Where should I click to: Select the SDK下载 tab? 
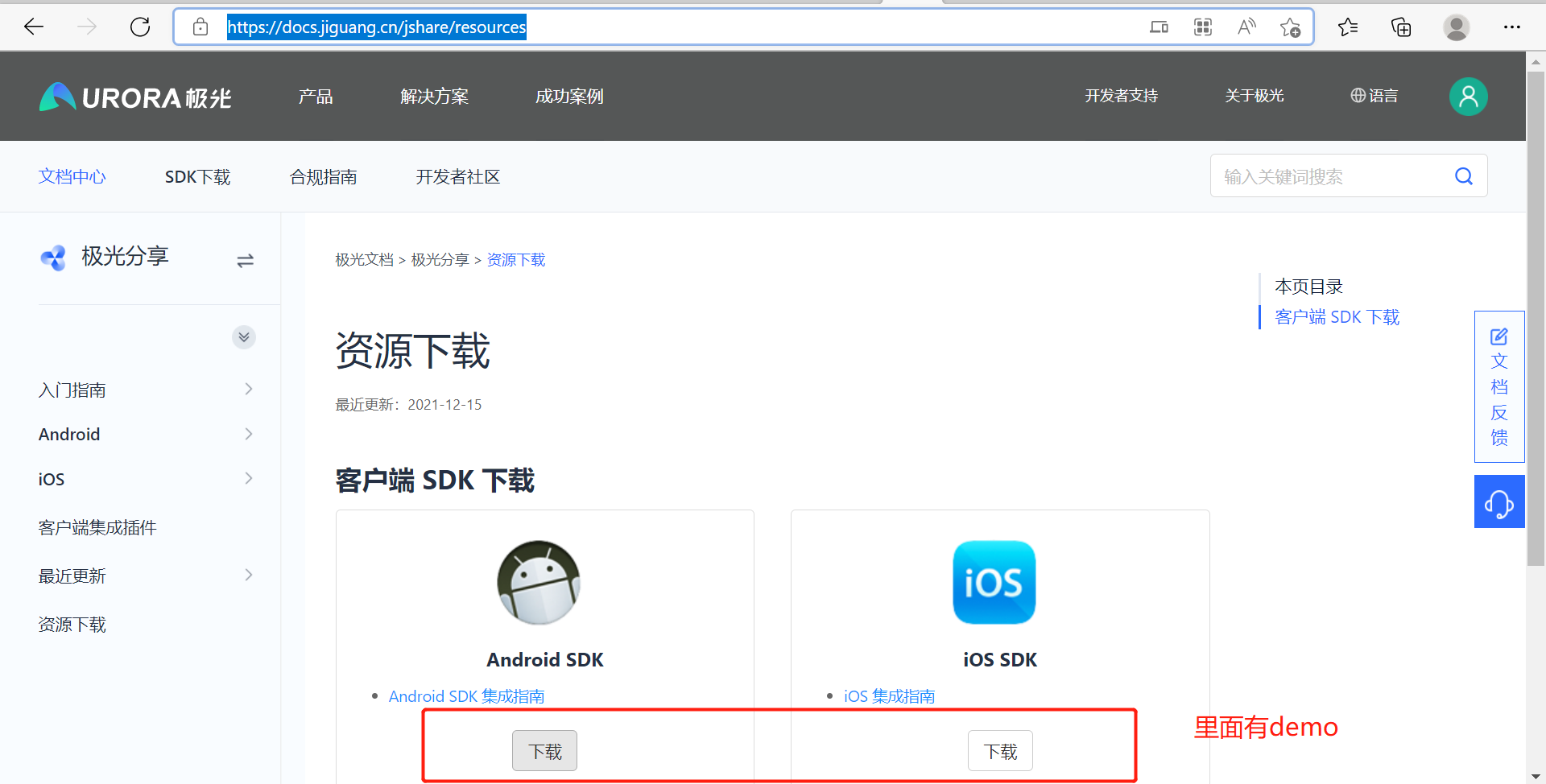click(x=197, y=176)
